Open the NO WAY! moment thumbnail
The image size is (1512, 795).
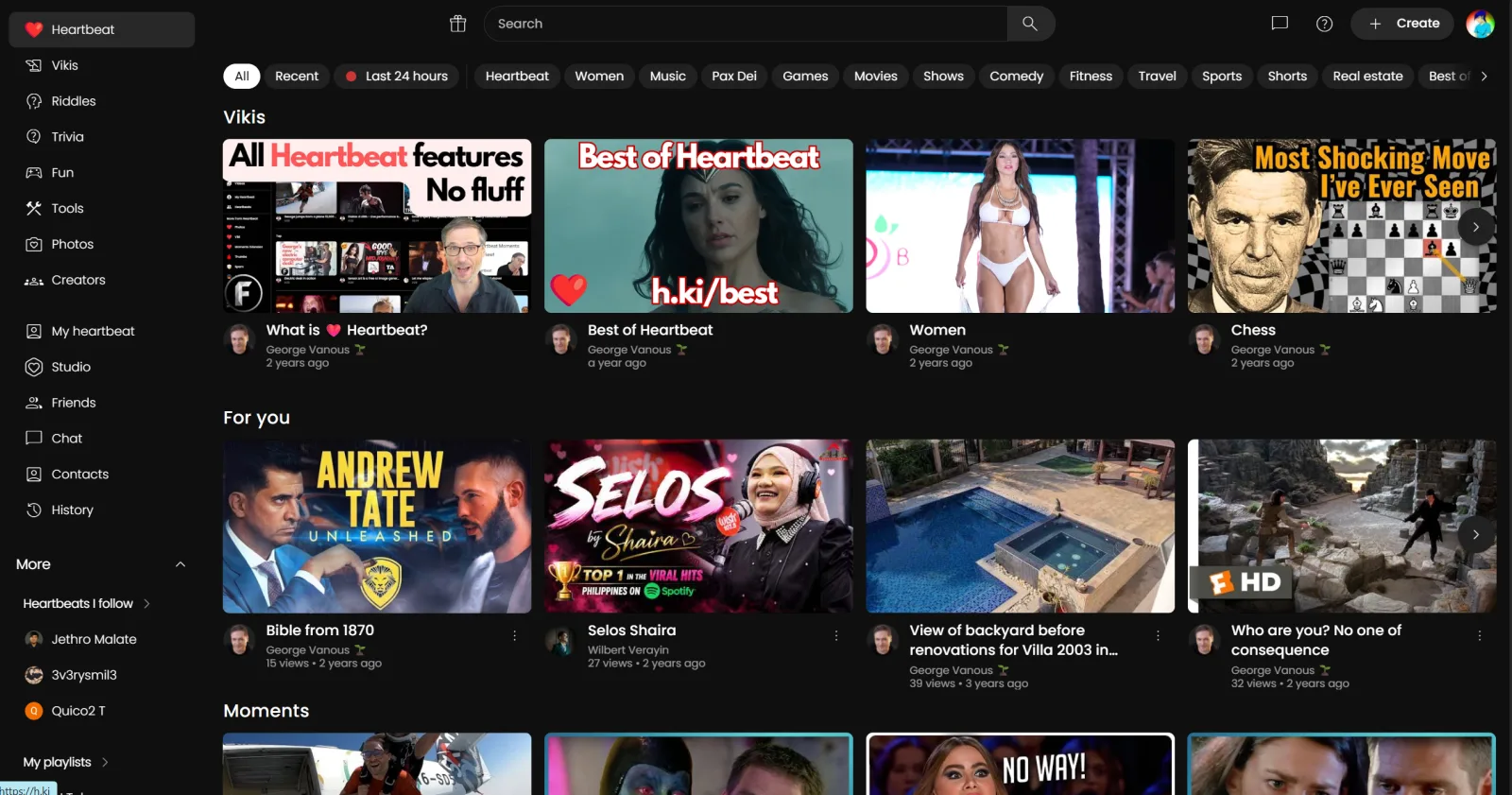(1021, 764)
